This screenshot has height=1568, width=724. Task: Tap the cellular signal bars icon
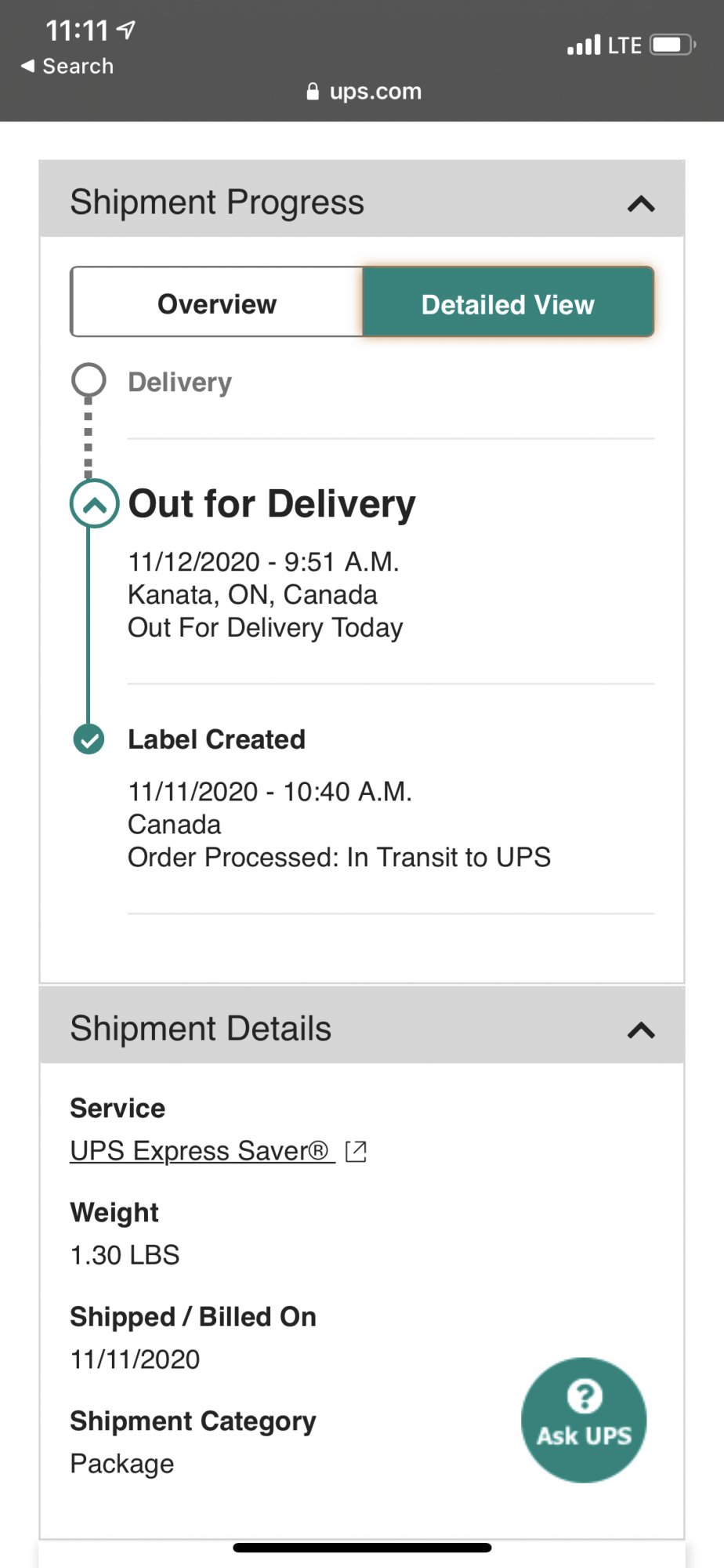584,45
